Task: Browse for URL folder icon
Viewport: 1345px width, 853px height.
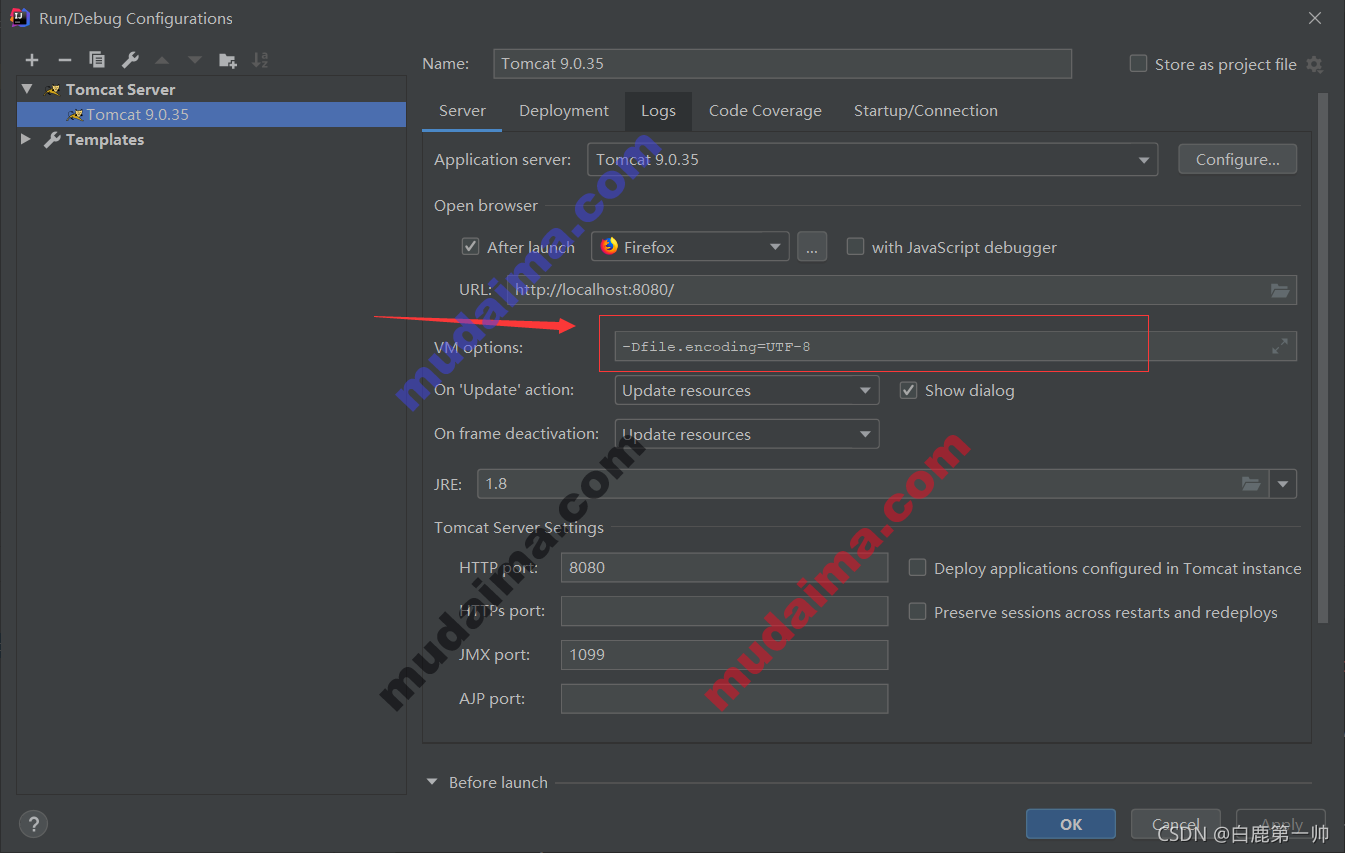Action: [x=1280, y=290]
